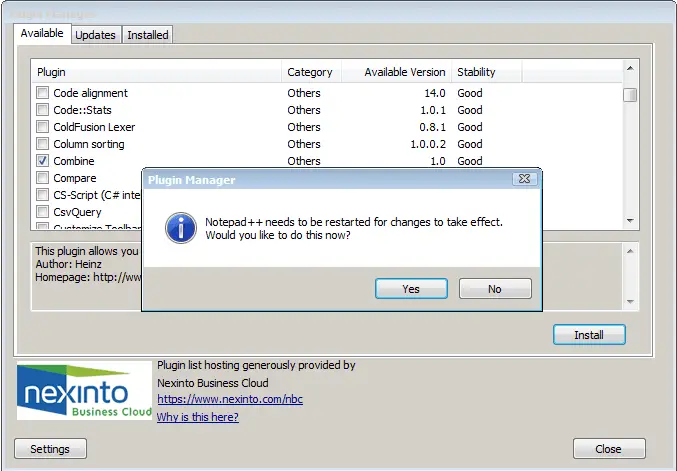677x471 pixels.
Task: Click version '1.0.0.2' of Column sorting
Action: coord(428,144)
